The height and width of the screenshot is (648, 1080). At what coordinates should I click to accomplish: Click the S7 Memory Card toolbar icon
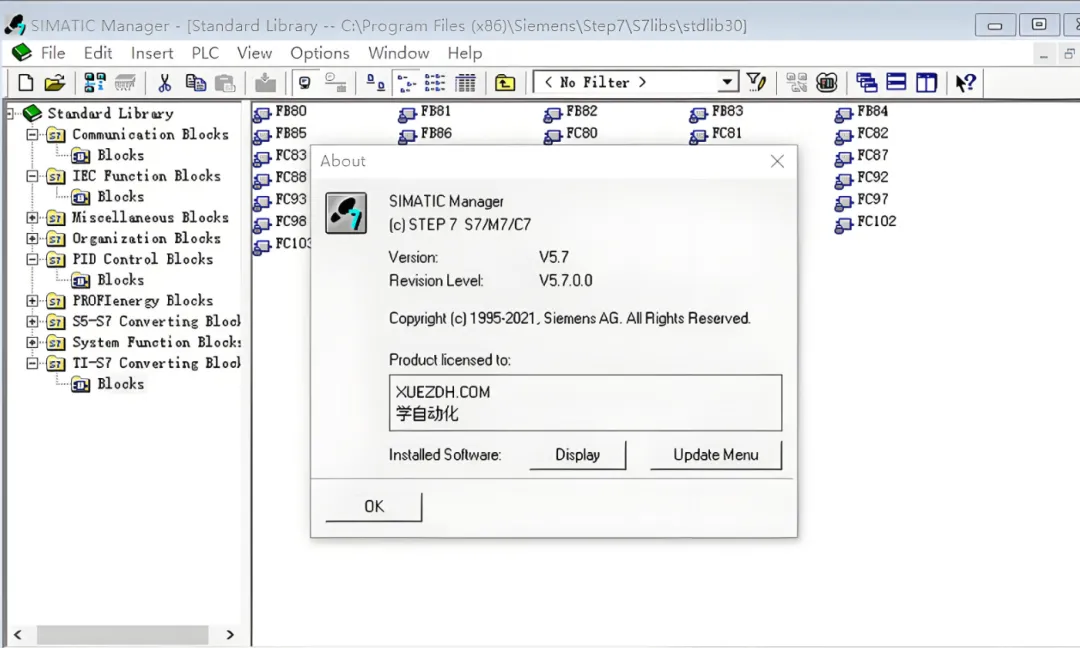[125, 83]
